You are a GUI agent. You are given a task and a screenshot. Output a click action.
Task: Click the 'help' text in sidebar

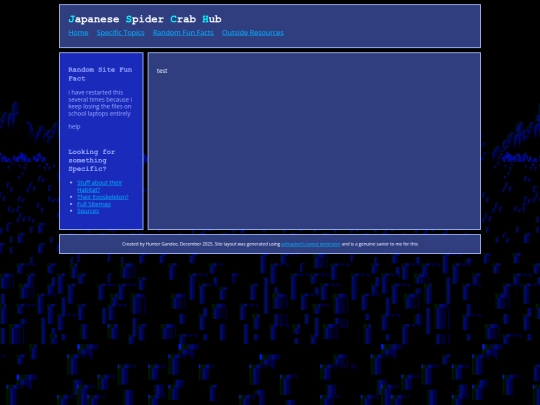pos(74,126)
